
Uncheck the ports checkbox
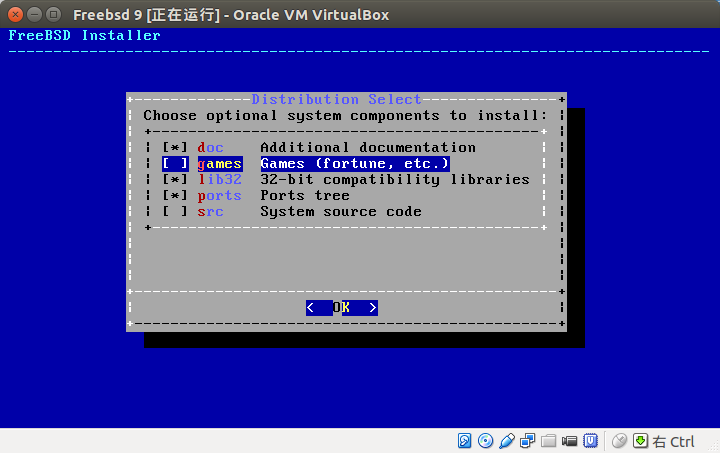click(175, 196)
